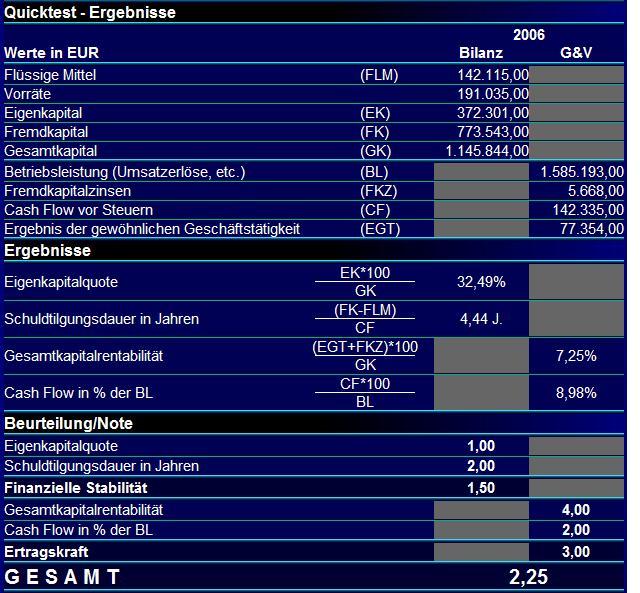Screen dimensions: 640x593
Task: Click the Eigenkapital label in values section
Action: (x=43, y=113)
